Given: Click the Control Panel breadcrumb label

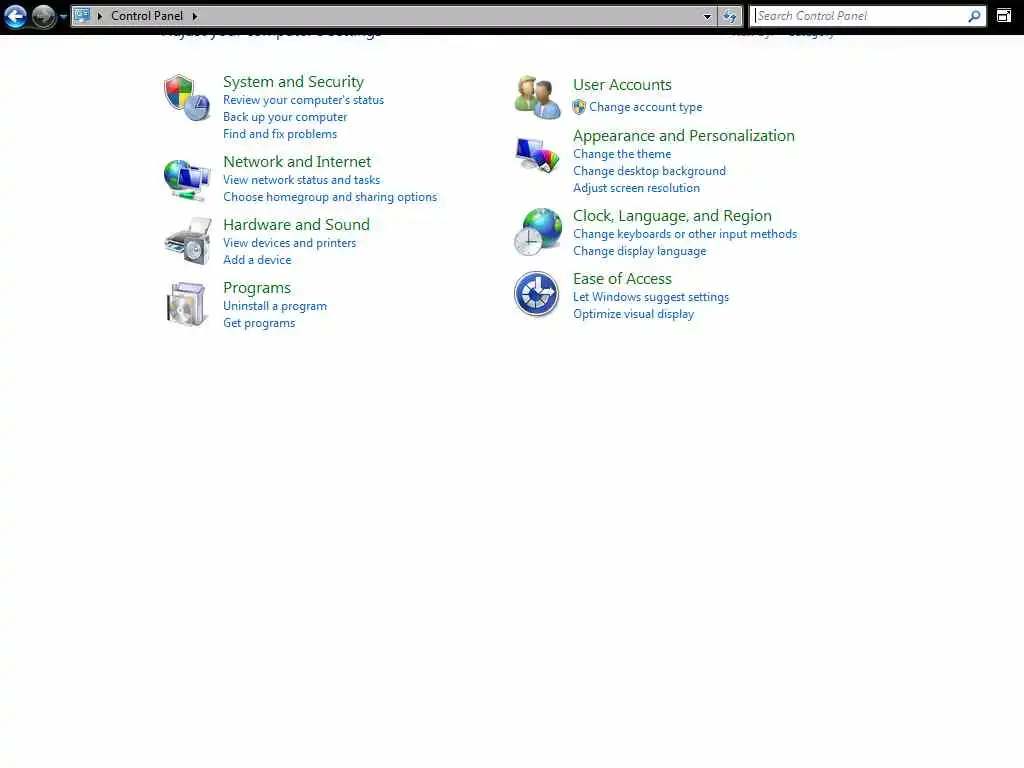Looking at the screenshot, I should (147, 16).
